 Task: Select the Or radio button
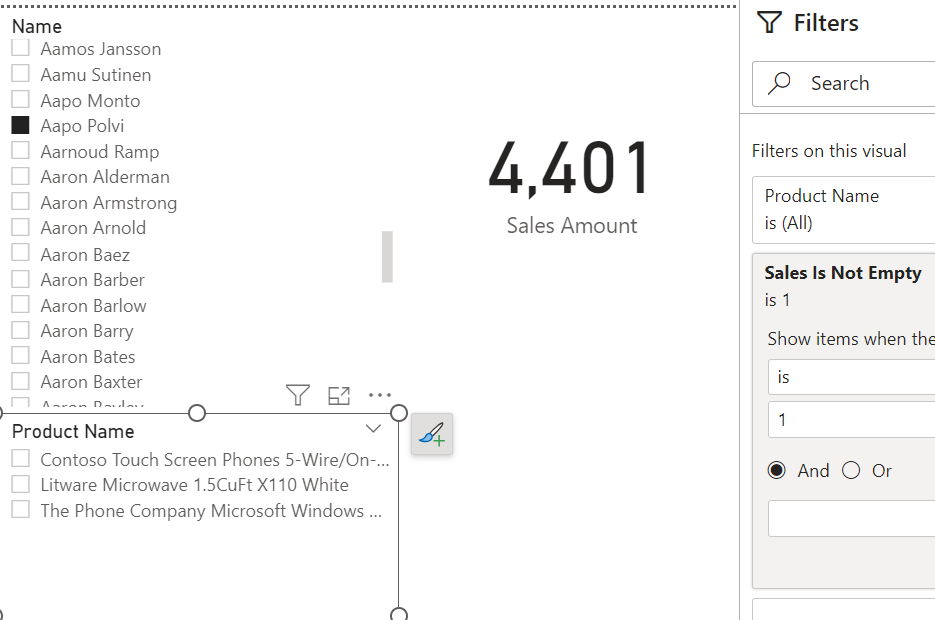tap(851, 470)
